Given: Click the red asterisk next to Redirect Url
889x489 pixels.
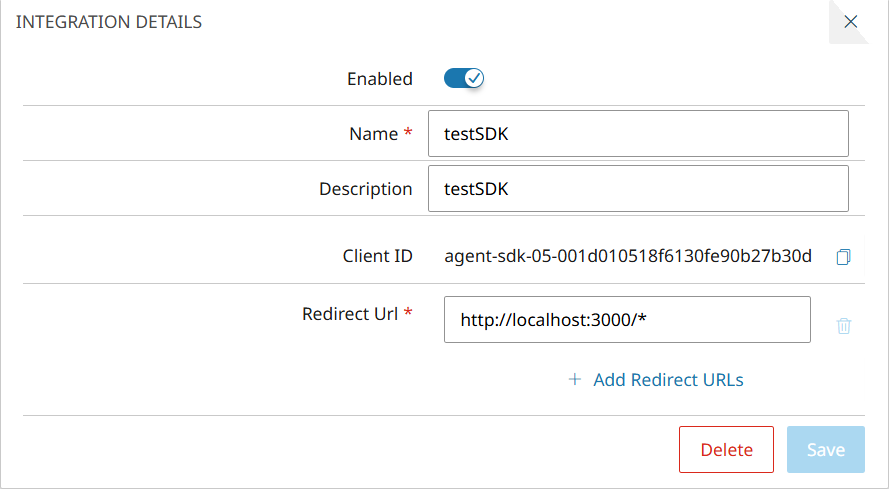Looking at the screenshot, I should click(x=408, y=311).
